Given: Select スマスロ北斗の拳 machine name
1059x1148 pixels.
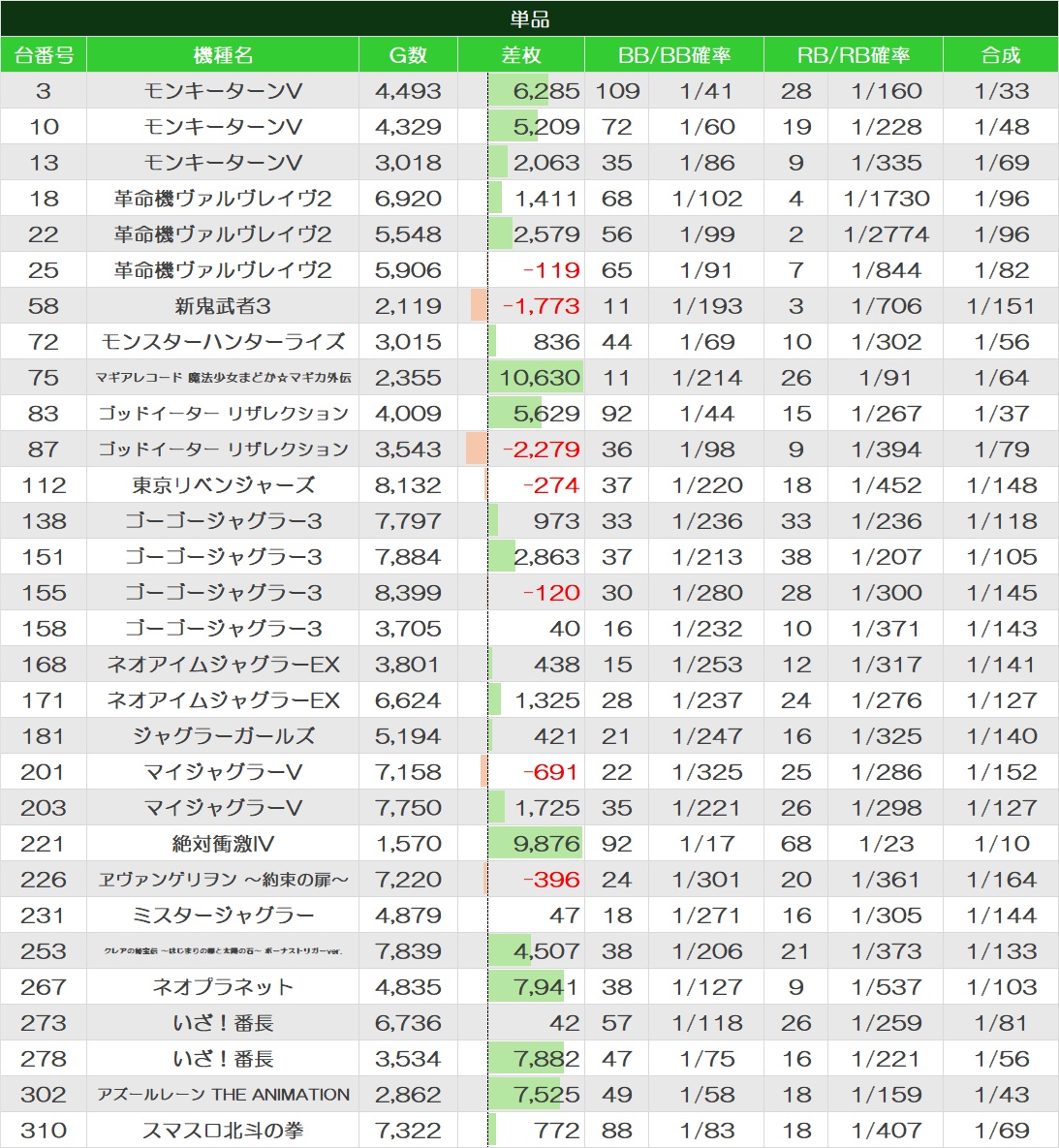Looking at the screenshot, I should click(223, 1132).
